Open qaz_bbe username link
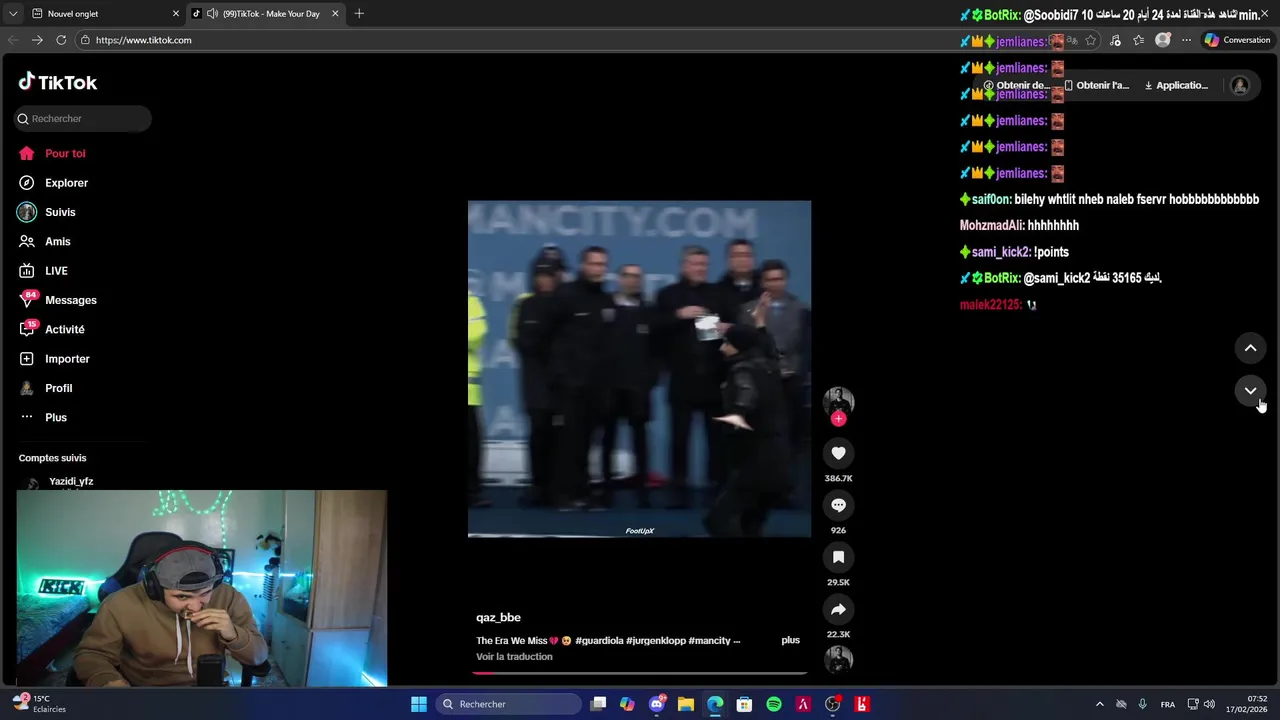The width and height of the screenshot is (1280, 720). point(498,618)
